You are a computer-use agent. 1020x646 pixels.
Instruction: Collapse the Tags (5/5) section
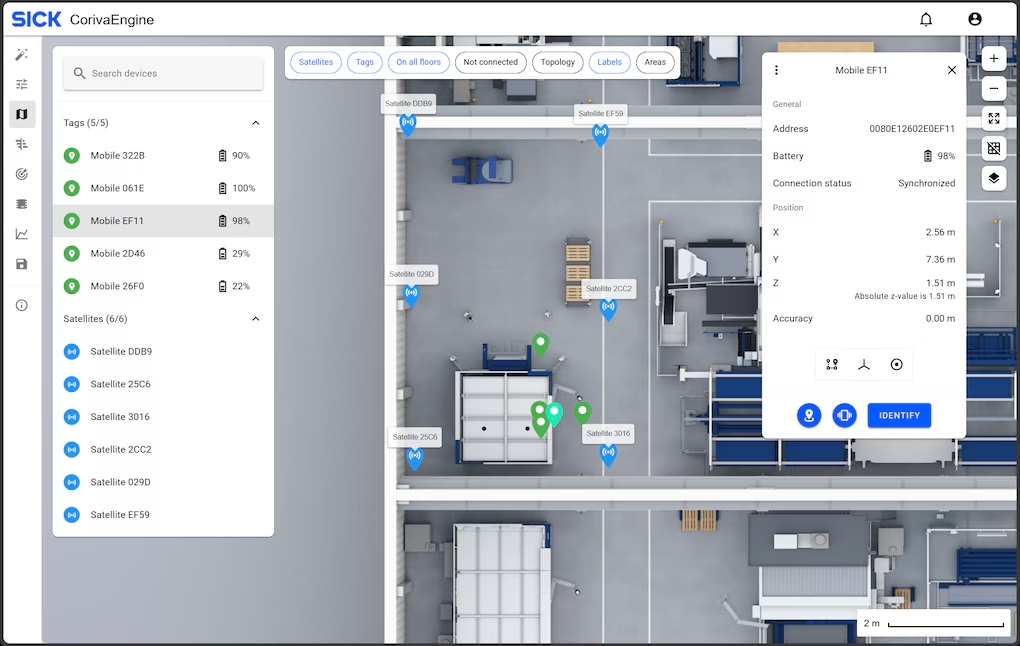[256, 123]
